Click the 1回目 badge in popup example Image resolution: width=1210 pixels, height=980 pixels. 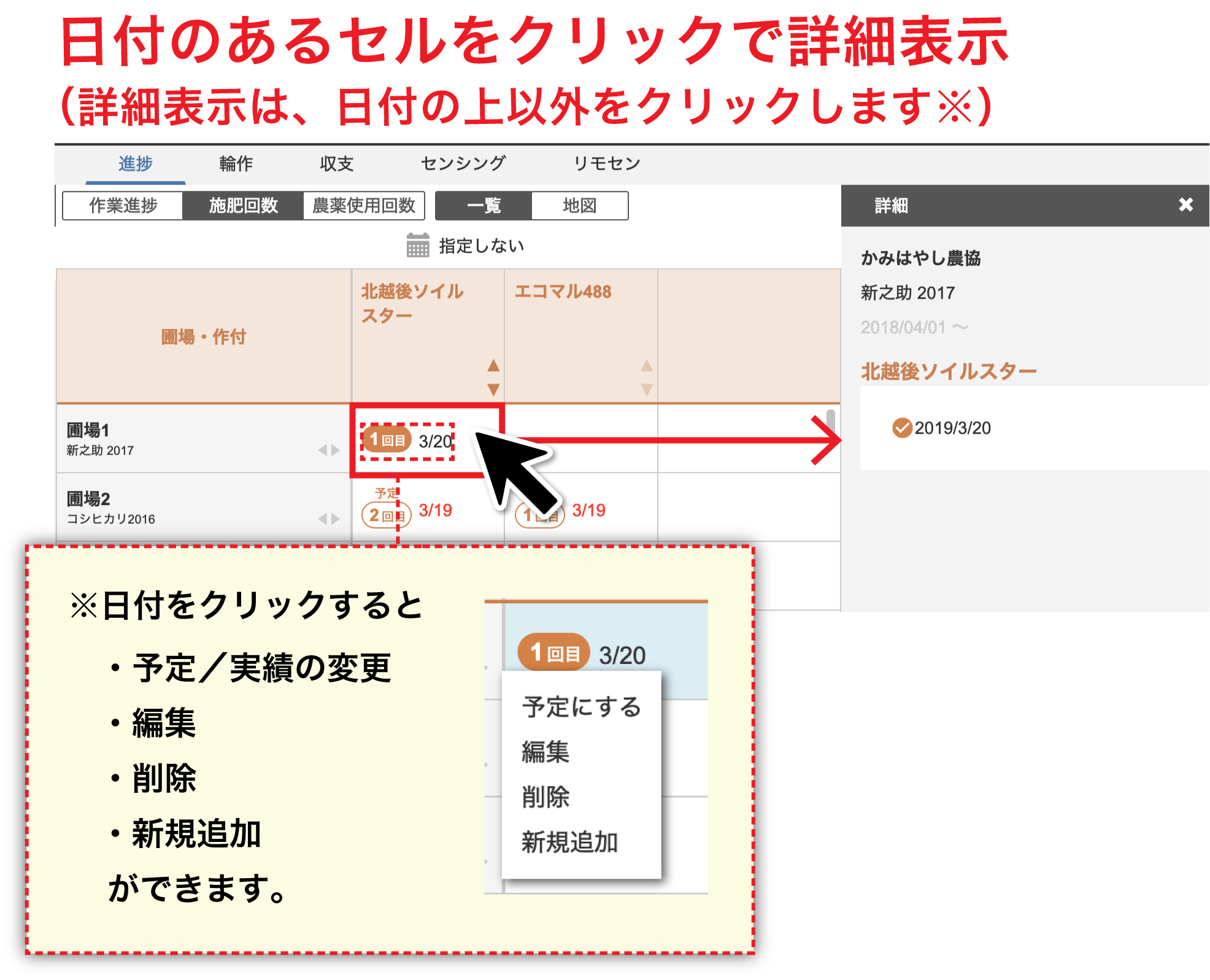coord(553,652)
